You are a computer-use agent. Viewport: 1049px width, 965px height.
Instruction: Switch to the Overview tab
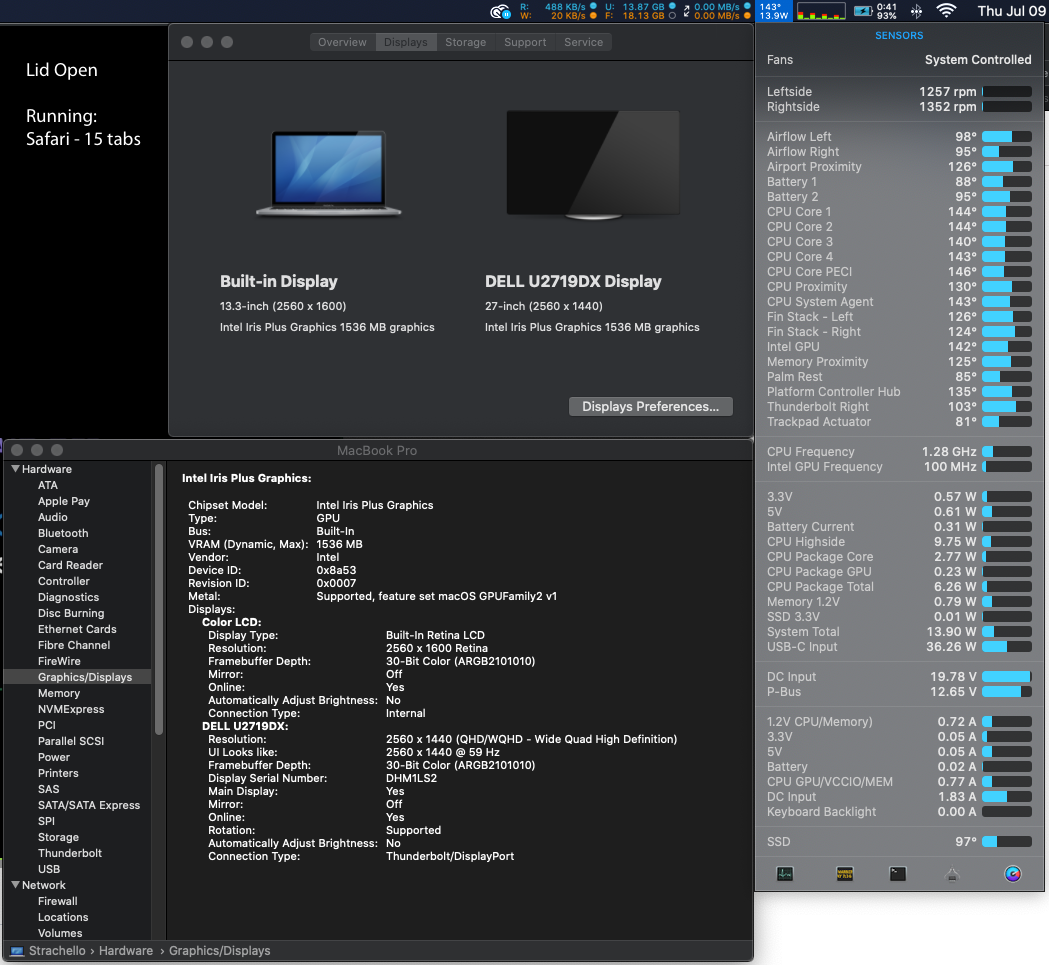tap(342, 42)
